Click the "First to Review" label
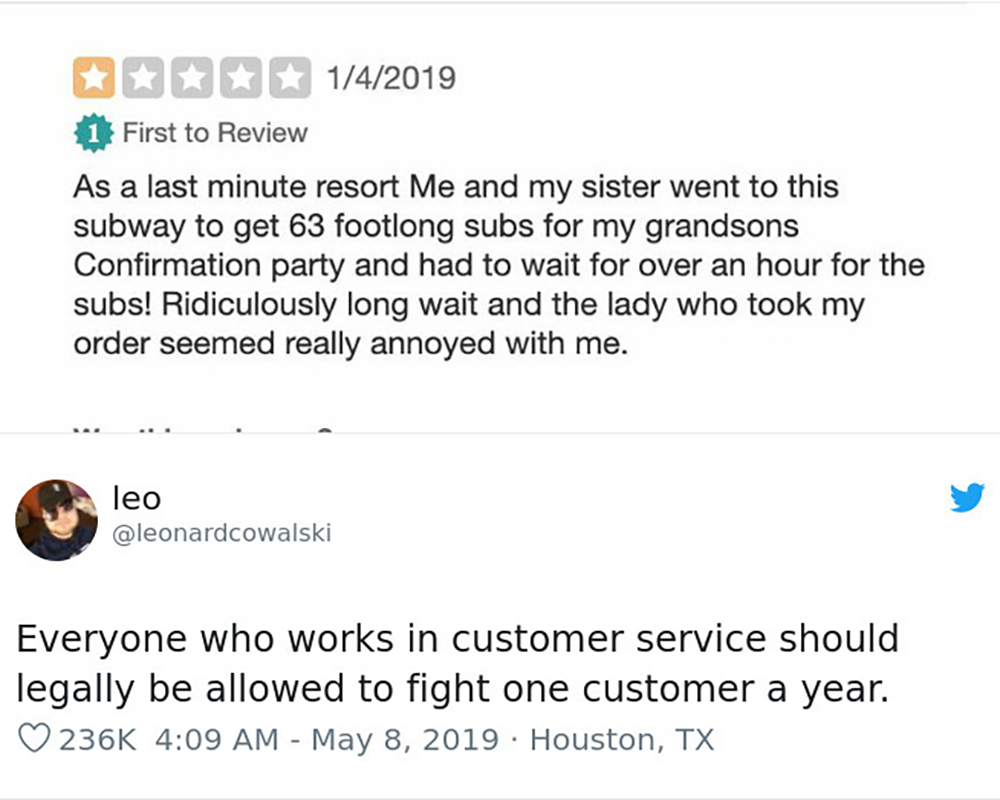This screenshot has width=1000, height=800. coord(215,133)
